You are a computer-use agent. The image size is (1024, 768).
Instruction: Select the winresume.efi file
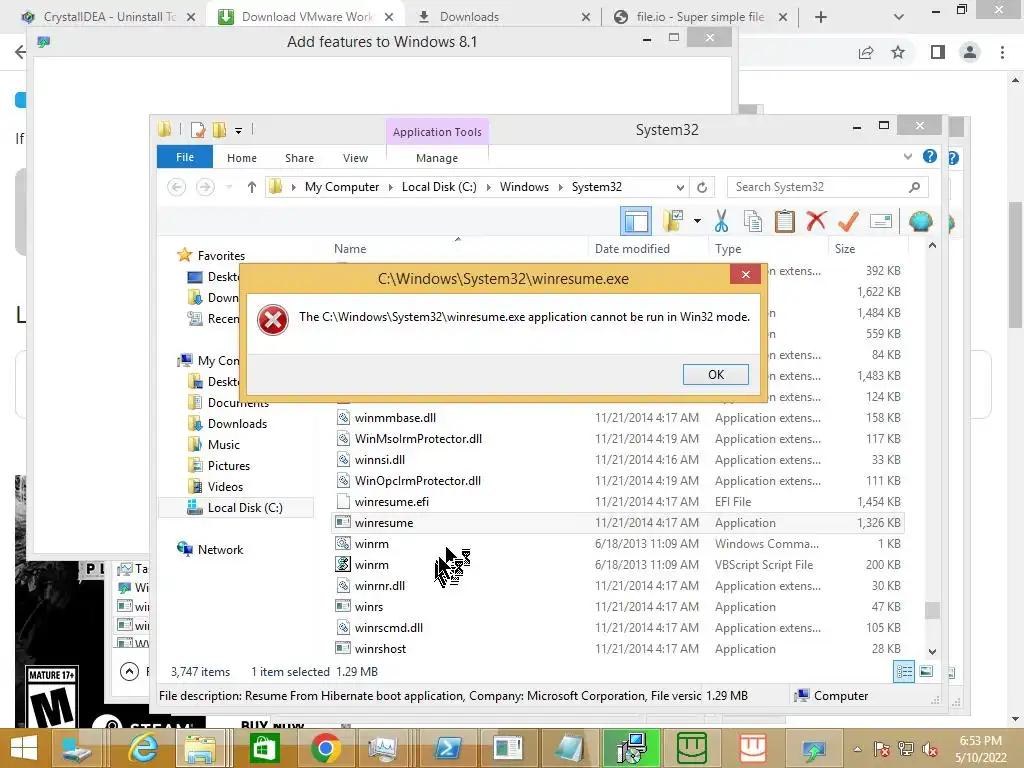coord(391,502)
